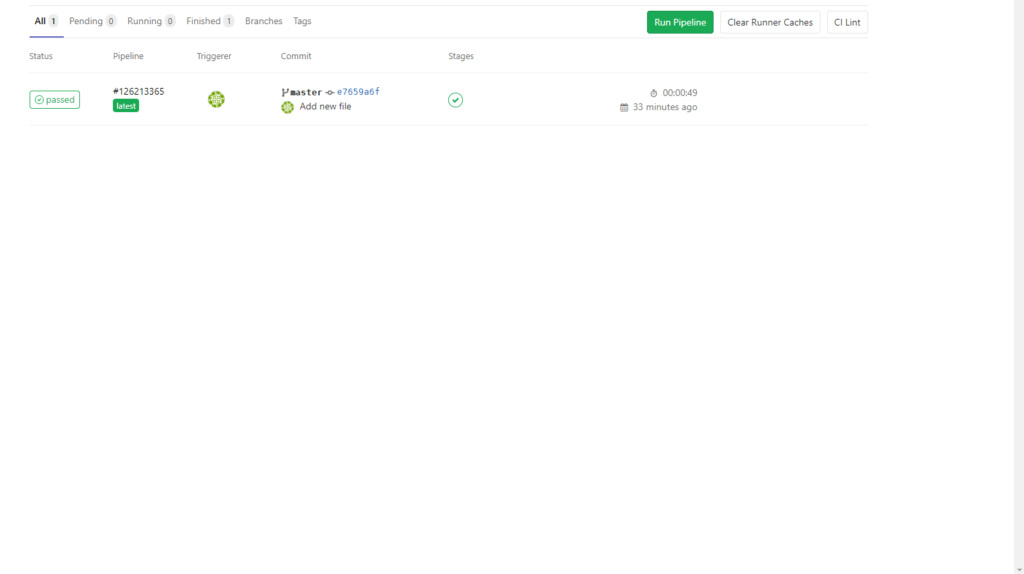The height and width of the screenshot is (574, 1024).
Task: Open the master branch link
Action: click(306, 92)
